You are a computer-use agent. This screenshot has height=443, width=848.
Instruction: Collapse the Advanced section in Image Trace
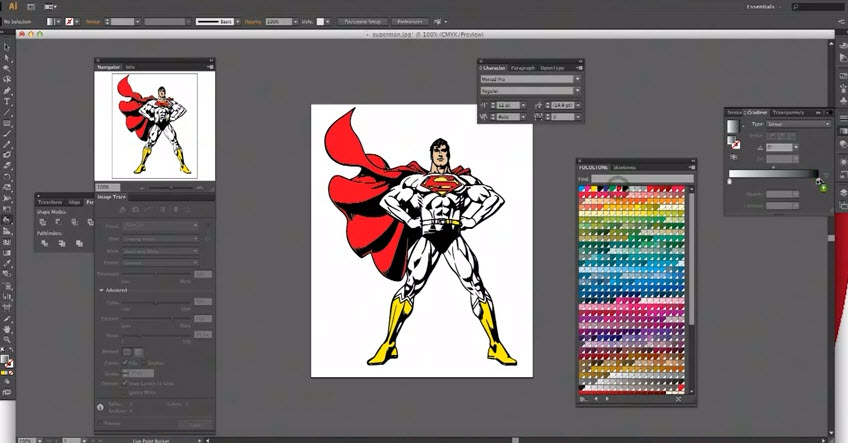click(x=101, y=290)
